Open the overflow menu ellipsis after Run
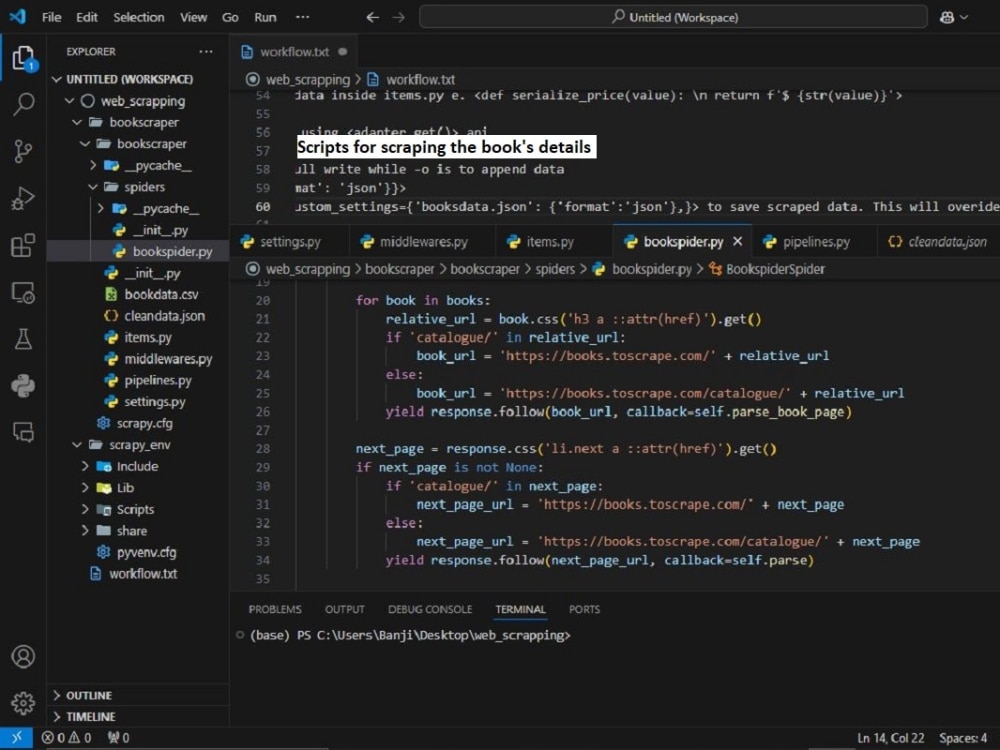Image resolution: width=1000 pixels, height=750 pixels. coord(302,17)
